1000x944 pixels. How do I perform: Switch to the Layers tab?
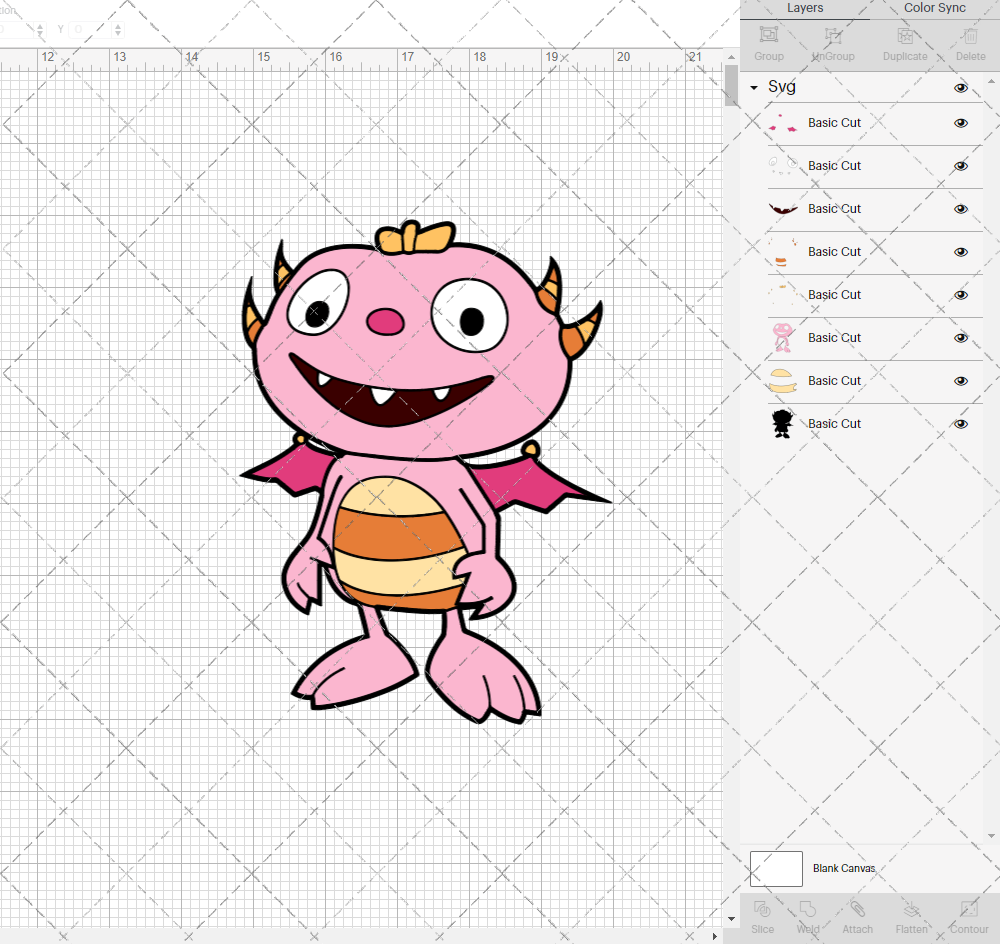[x=805, y=8]
